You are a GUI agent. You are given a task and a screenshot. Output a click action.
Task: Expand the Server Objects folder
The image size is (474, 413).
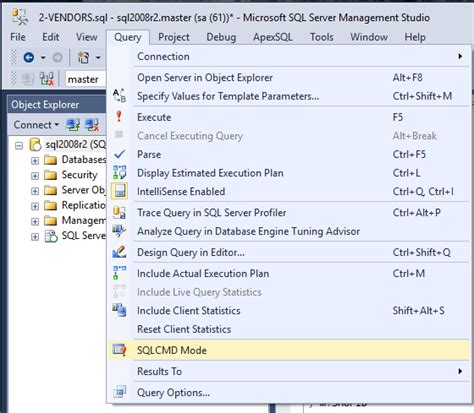click(35, 191)
